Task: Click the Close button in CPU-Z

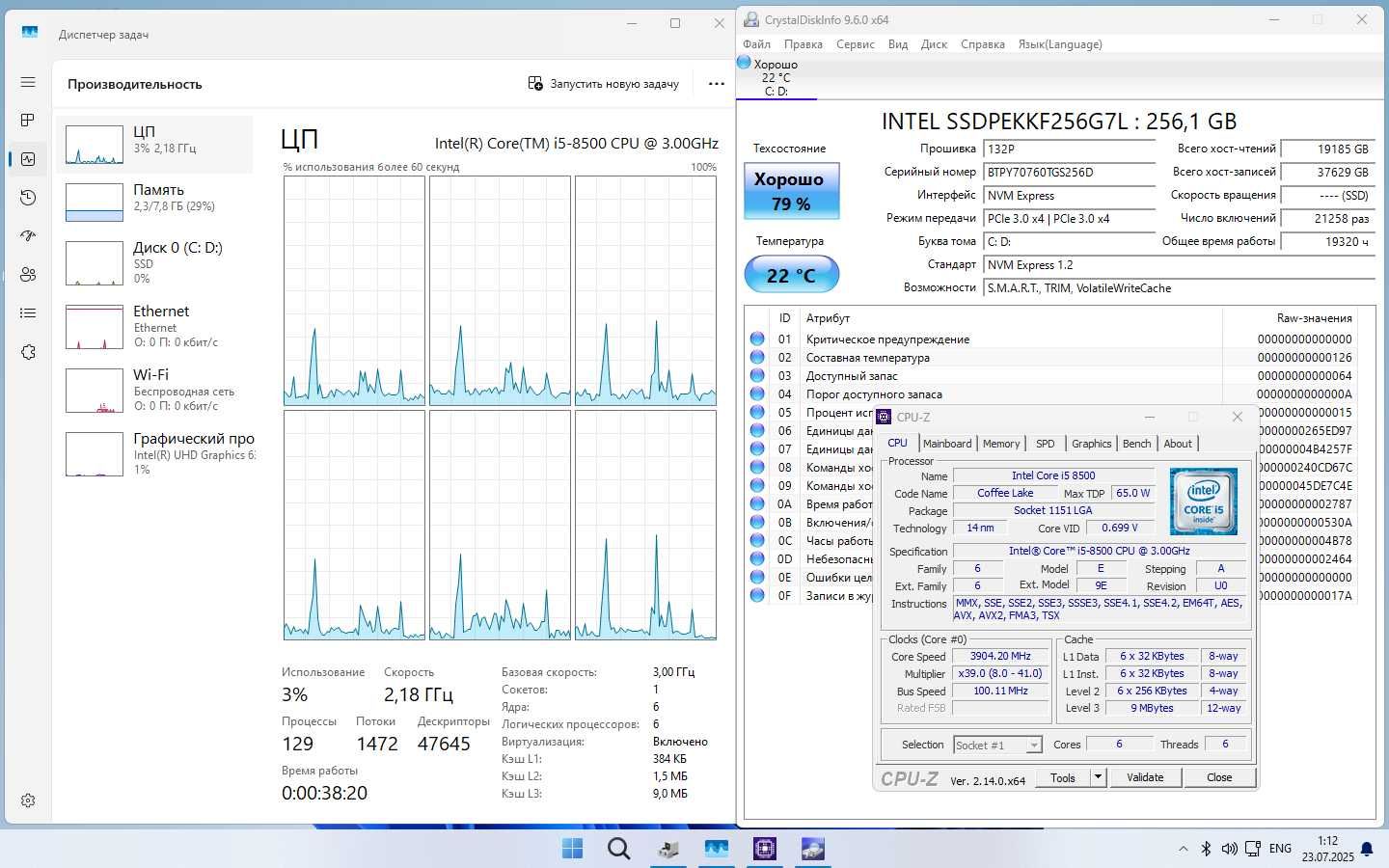Action: [1219, 777]
